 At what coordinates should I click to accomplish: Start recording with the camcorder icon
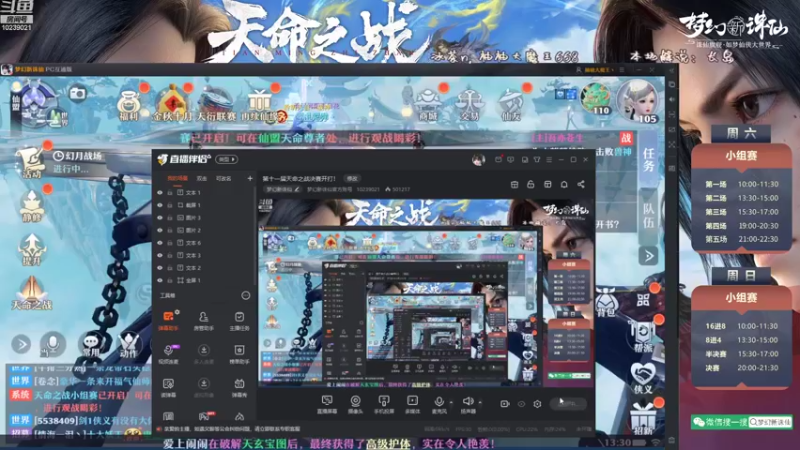(505, 404)
